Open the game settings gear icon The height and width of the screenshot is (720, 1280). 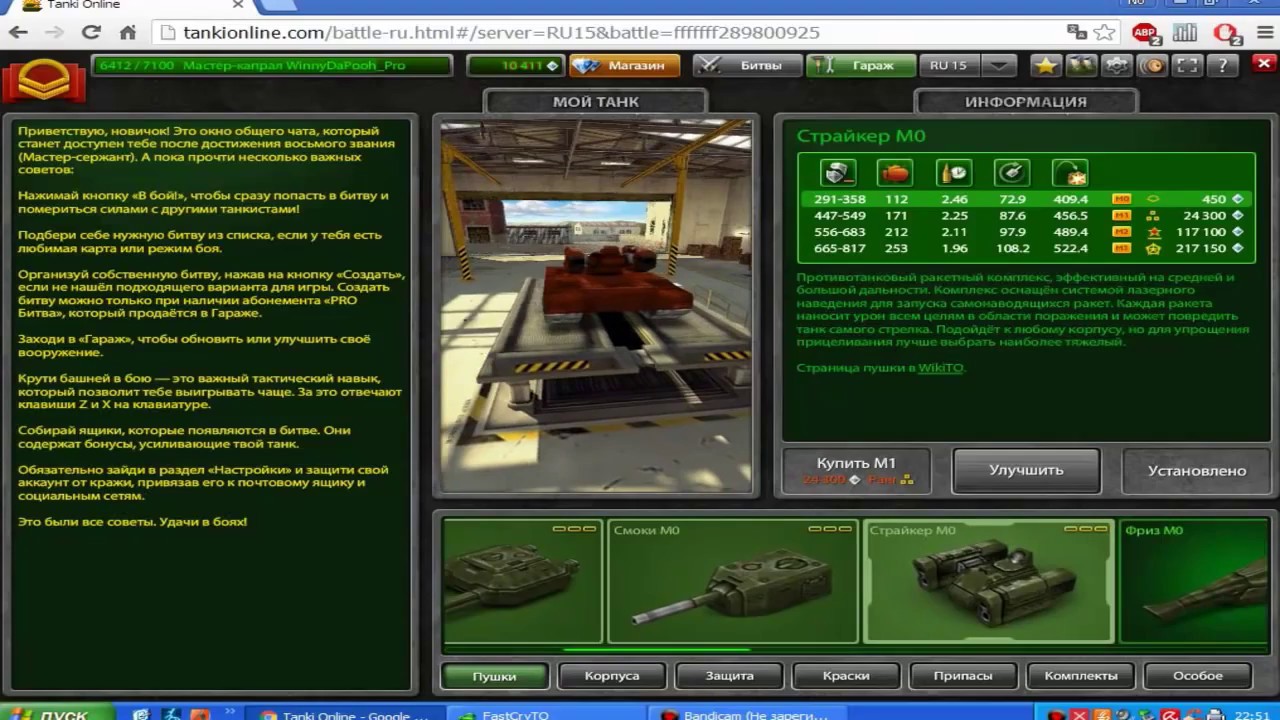coord(1116,65)
